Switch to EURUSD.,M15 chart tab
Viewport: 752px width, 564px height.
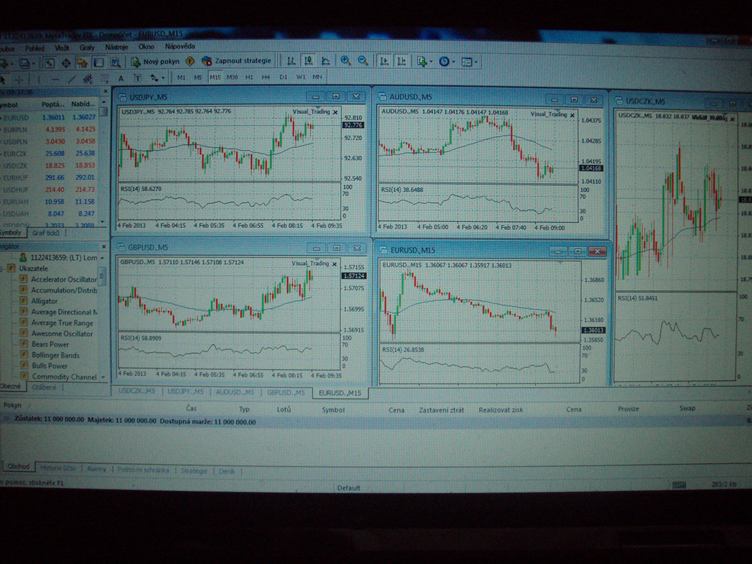tap(340, 393)
